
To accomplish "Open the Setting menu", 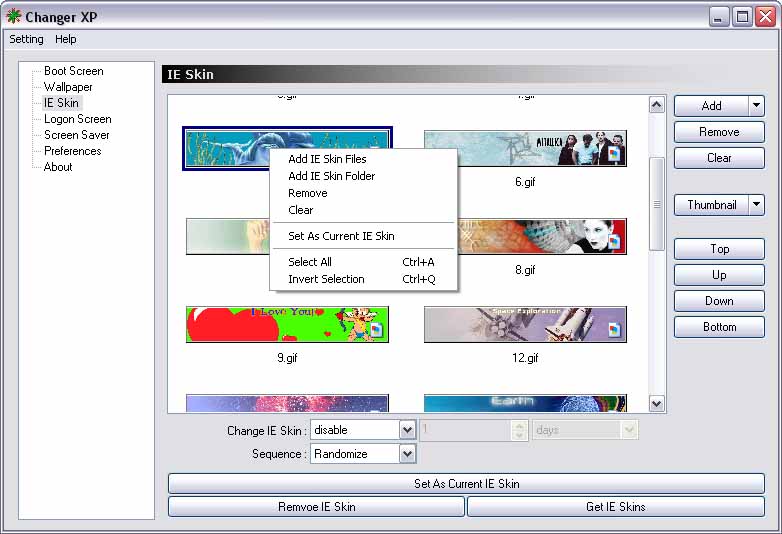I will (x=26, y=39).
